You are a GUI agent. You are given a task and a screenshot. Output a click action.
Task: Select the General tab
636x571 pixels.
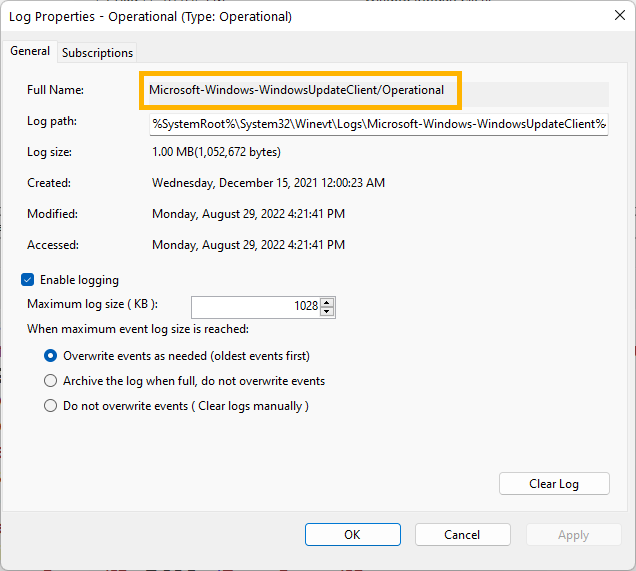30,51
